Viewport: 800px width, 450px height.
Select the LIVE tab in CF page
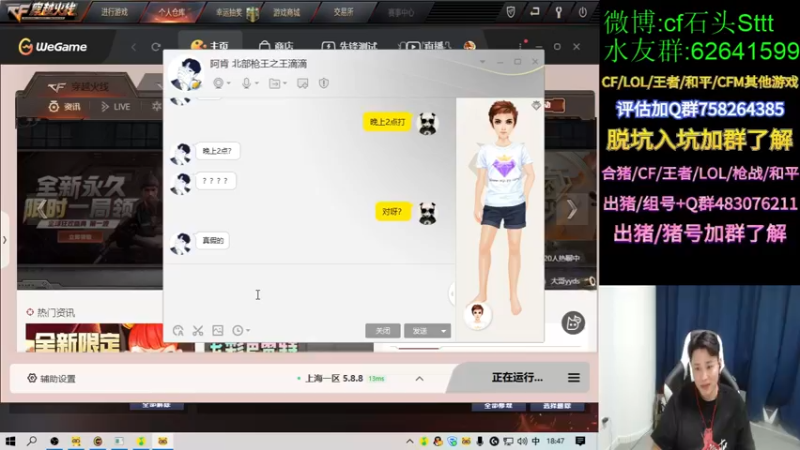116,107
